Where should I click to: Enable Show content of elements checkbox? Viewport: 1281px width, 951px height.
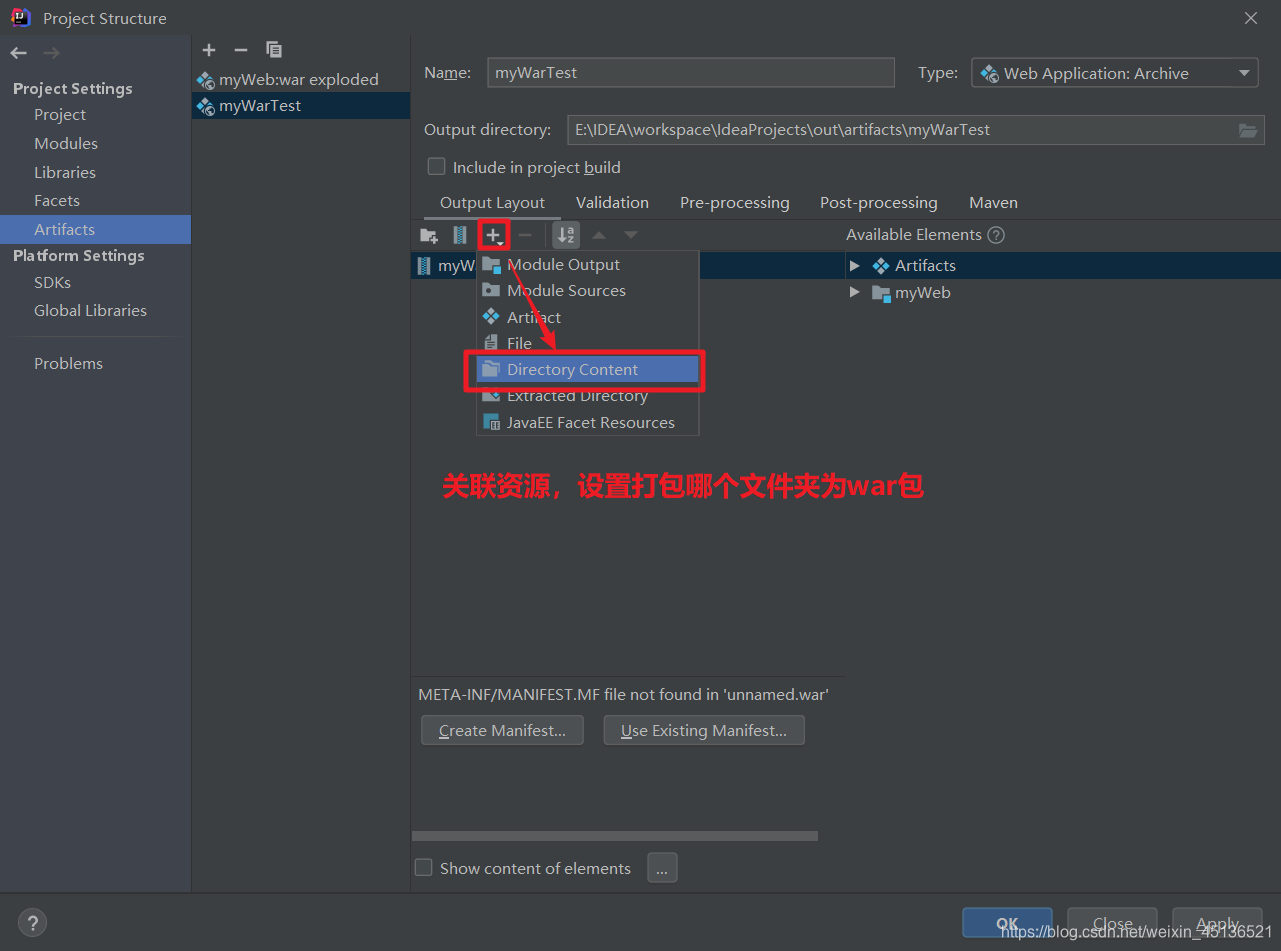[424, 868]
